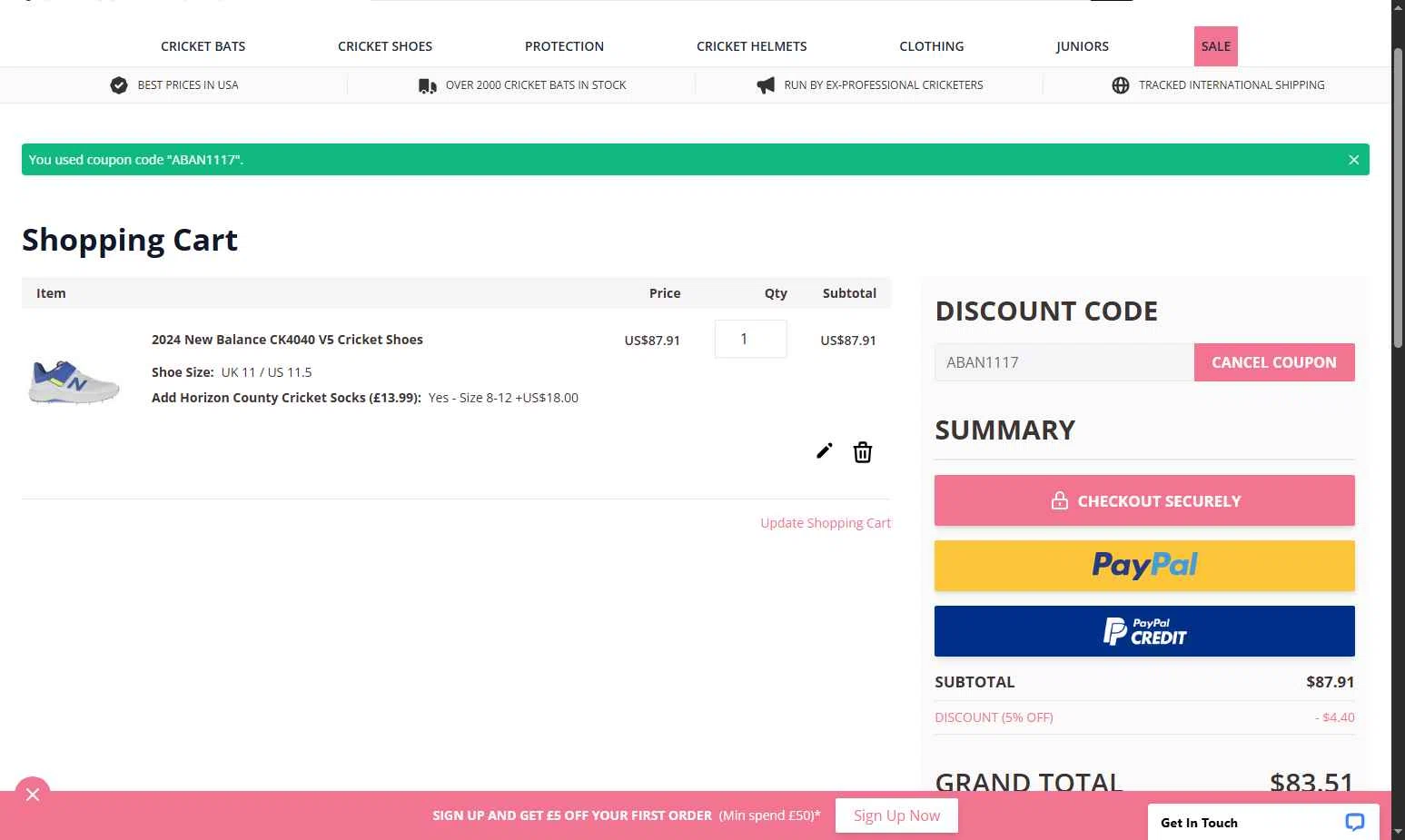The image size is (1405, 840).
Task: Choose the PayPal Credit button
Action: (1144, 631)
